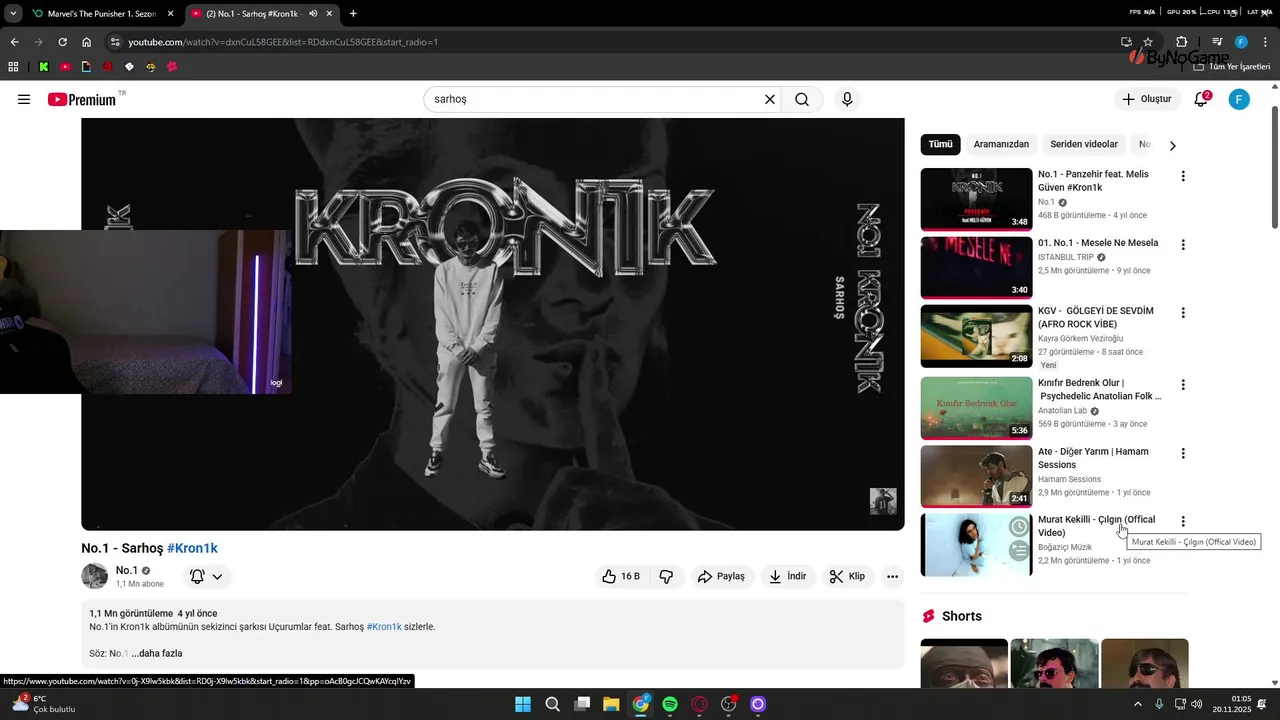Open the account avatar menu on YouTube
The width and height of the screenshot is (1280, 720).
[x=1239, y=99]
